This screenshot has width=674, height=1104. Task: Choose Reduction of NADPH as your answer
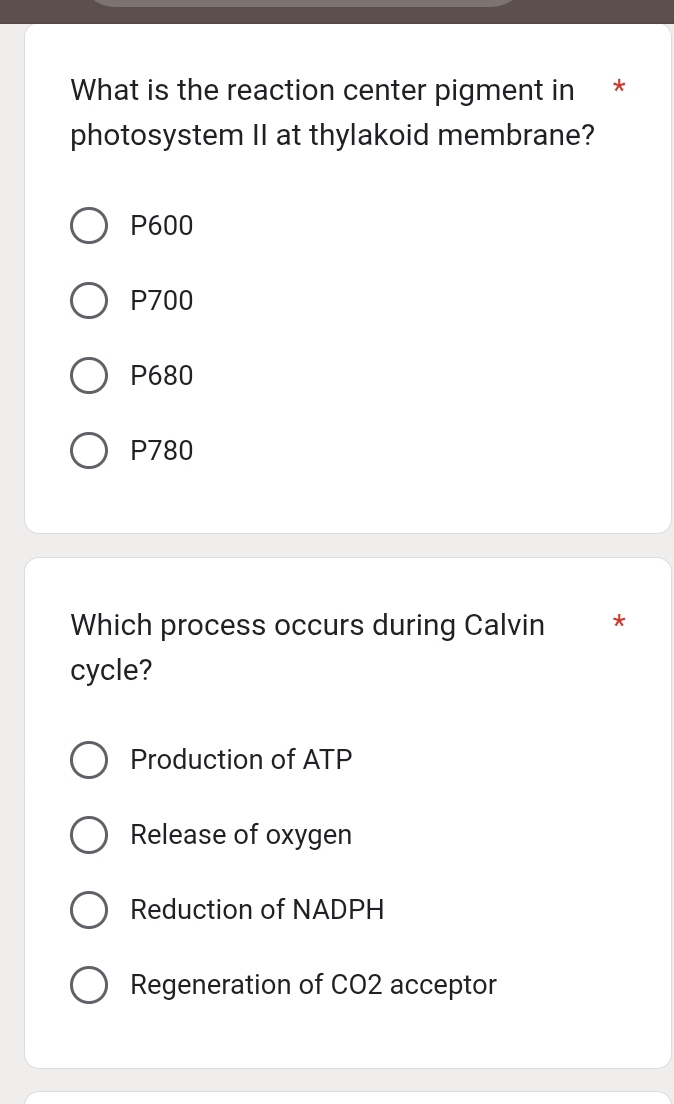click(x=89, y=910)
